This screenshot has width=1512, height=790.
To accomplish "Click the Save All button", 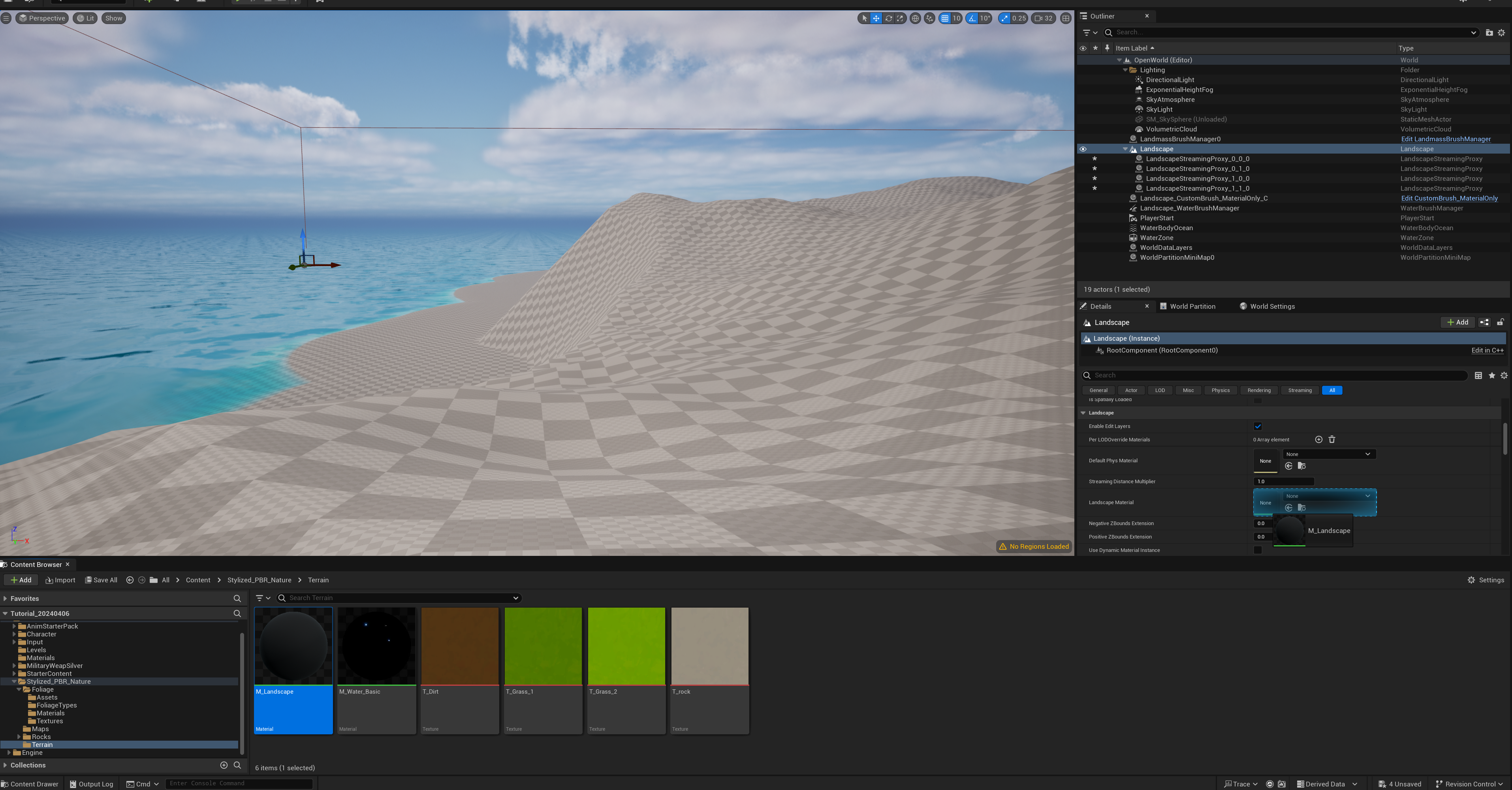I will tap(101, 580).
